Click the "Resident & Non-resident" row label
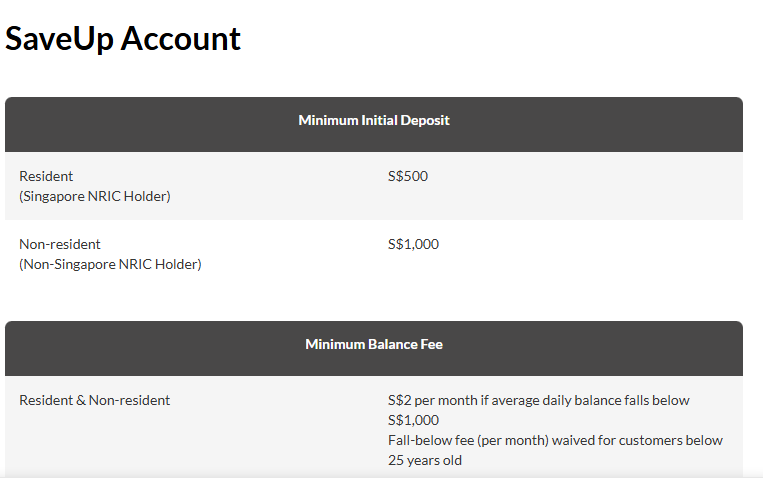This screenshot has width=763, height=497. coord(95,400)
